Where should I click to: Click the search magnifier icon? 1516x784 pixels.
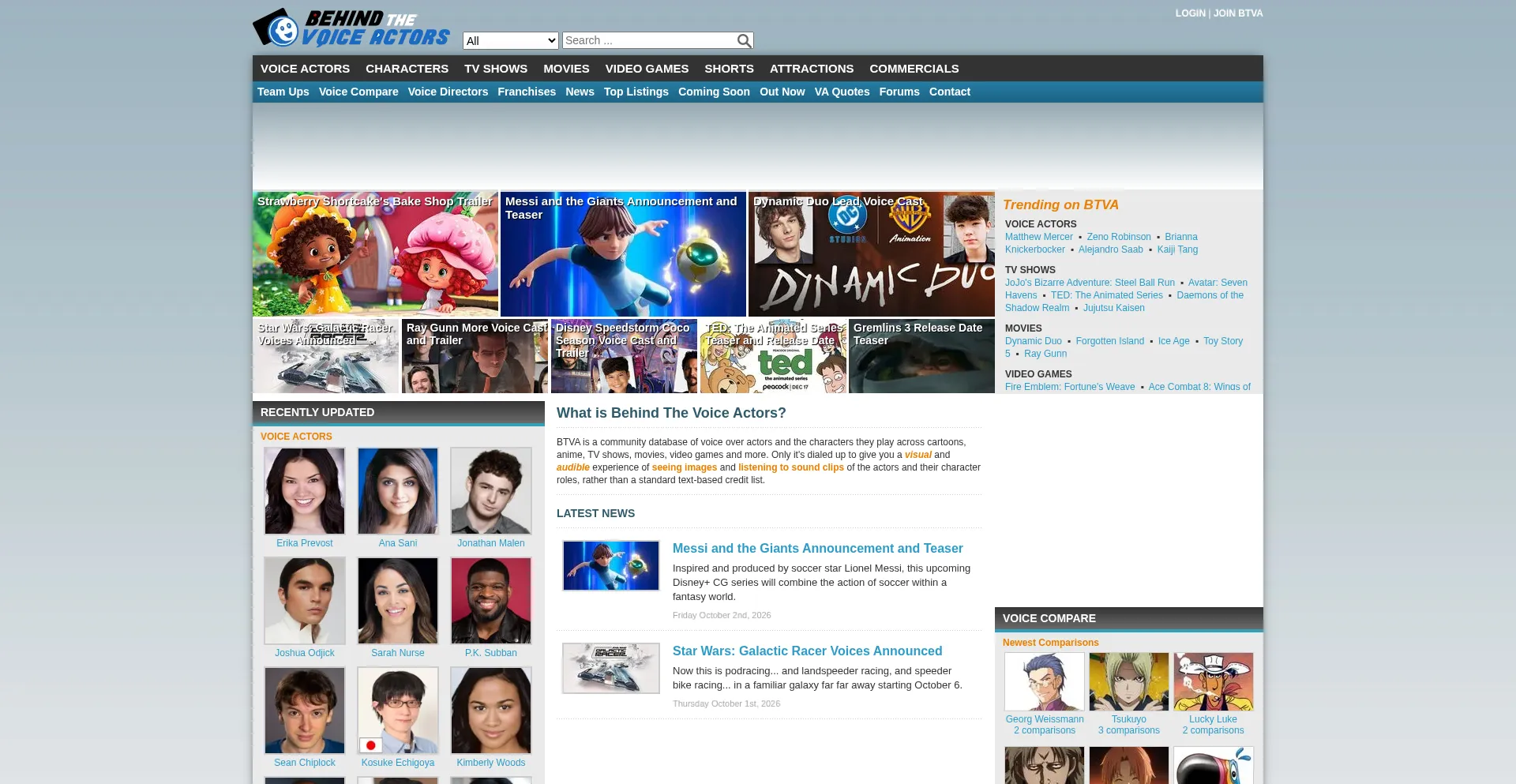[744, 41]
